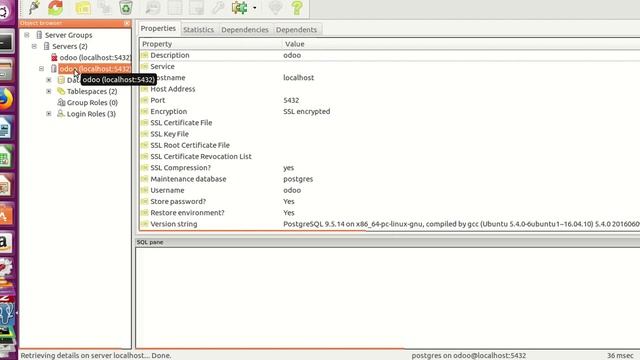Click the Plugins puzzle piece icon
Image resolution: width=640 pixels, height=360 pixels.
(x=240, y=8)
